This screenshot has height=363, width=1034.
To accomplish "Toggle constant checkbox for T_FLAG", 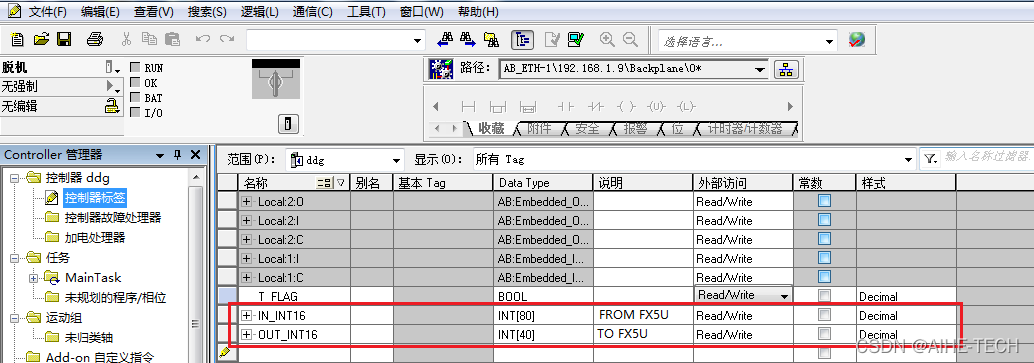I will click(x=824, y=296).
